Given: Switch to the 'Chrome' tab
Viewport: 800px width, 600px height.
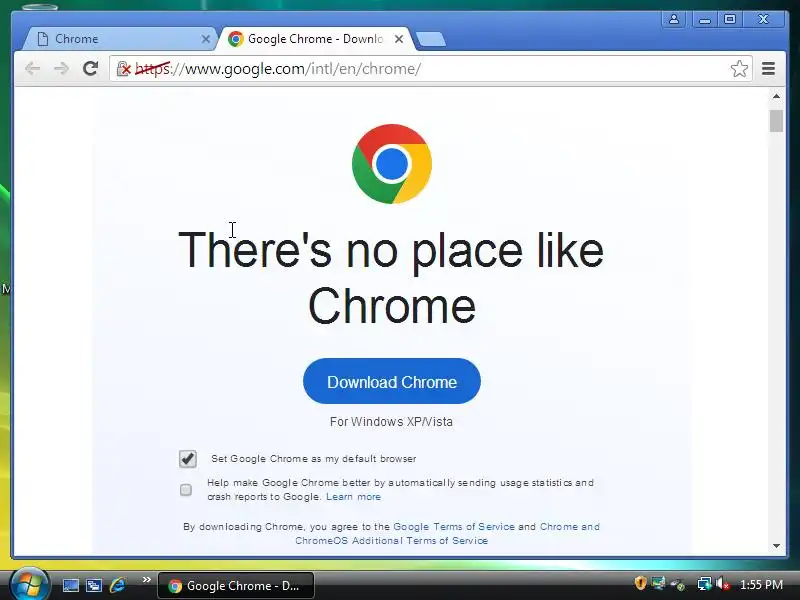Looking at the screenshot, I should point(120,39).
